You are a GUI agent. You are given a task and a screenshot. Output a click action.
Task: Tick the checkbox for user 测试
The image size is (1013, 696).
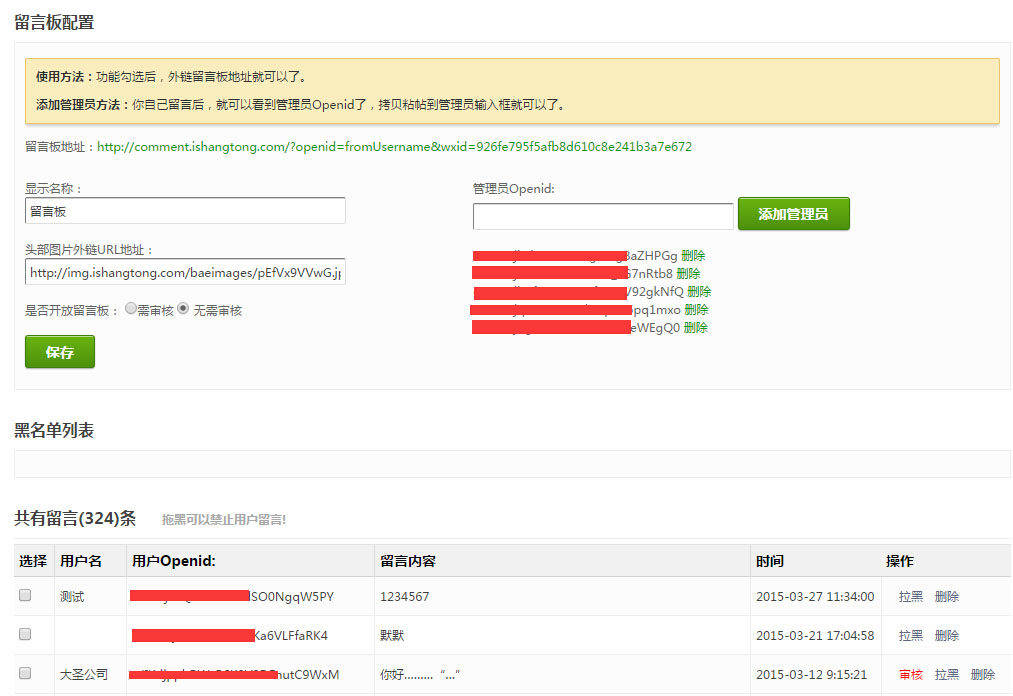pyautogui.click(x=26, y=595)
